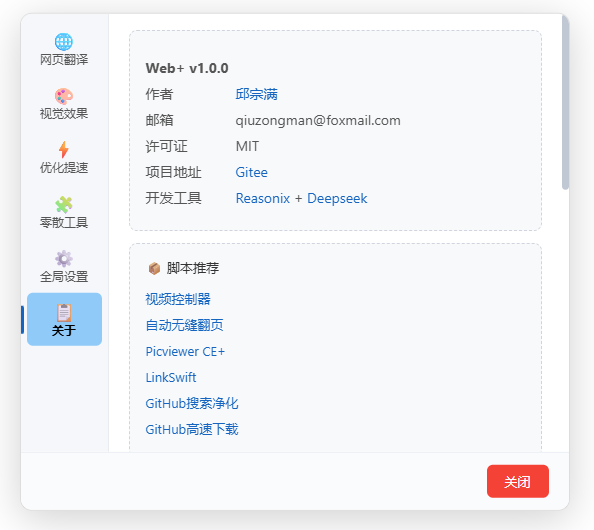Open the 自动无缝翻页 script link

[x=184, y=325]
